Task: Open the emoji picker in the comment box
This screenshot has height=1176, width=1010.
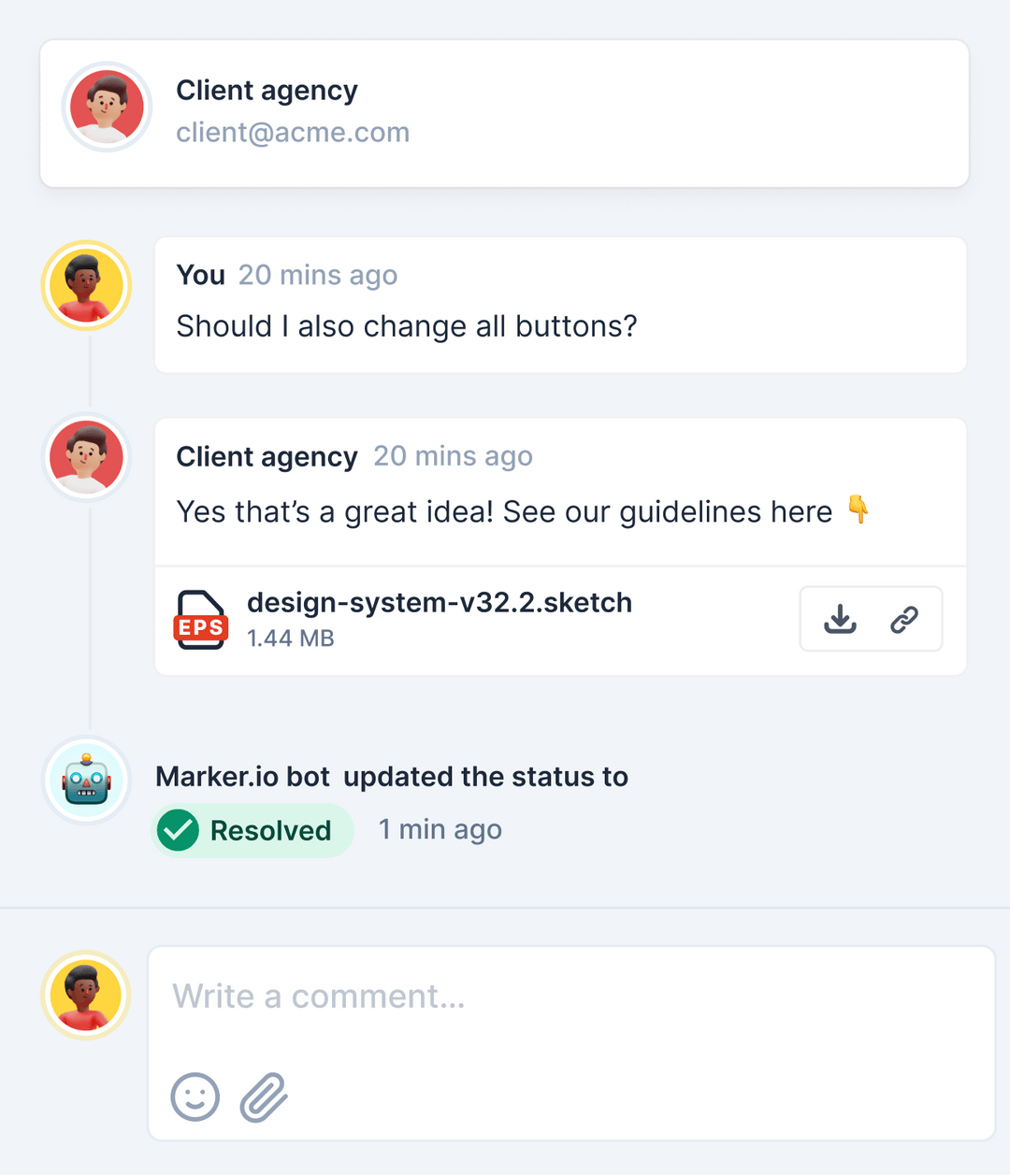Action: (195, 1096)
